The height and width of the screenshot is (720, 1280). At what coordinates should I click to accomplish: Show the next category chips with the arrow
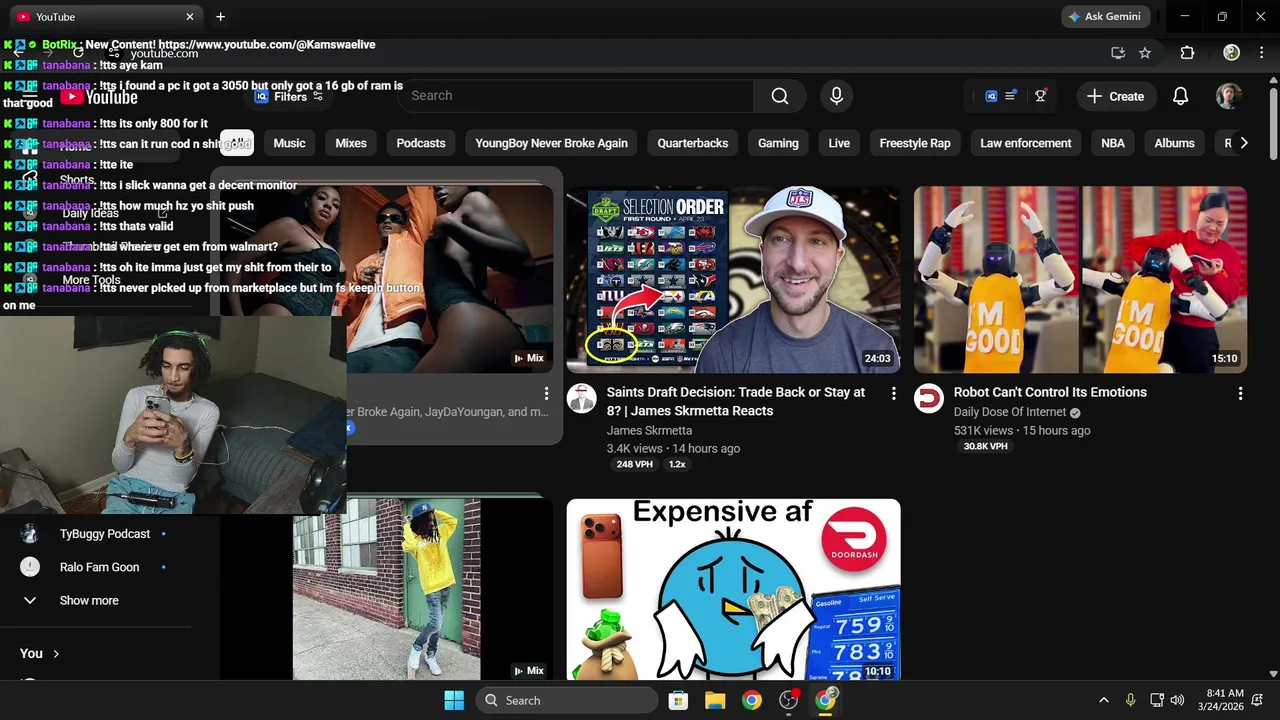click(1243, 143)
